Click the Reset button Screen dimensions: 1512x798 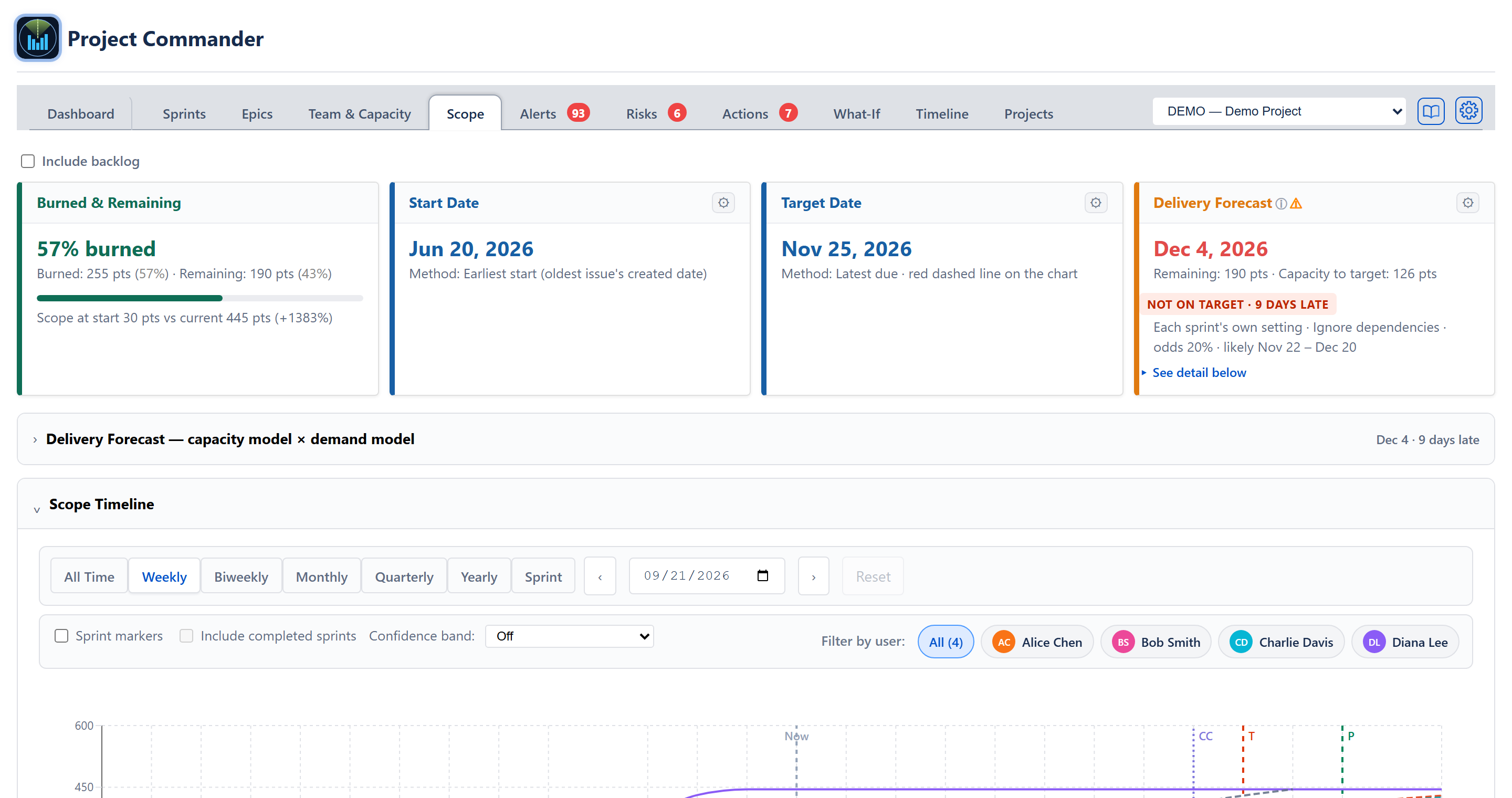[x=872, y=576]
